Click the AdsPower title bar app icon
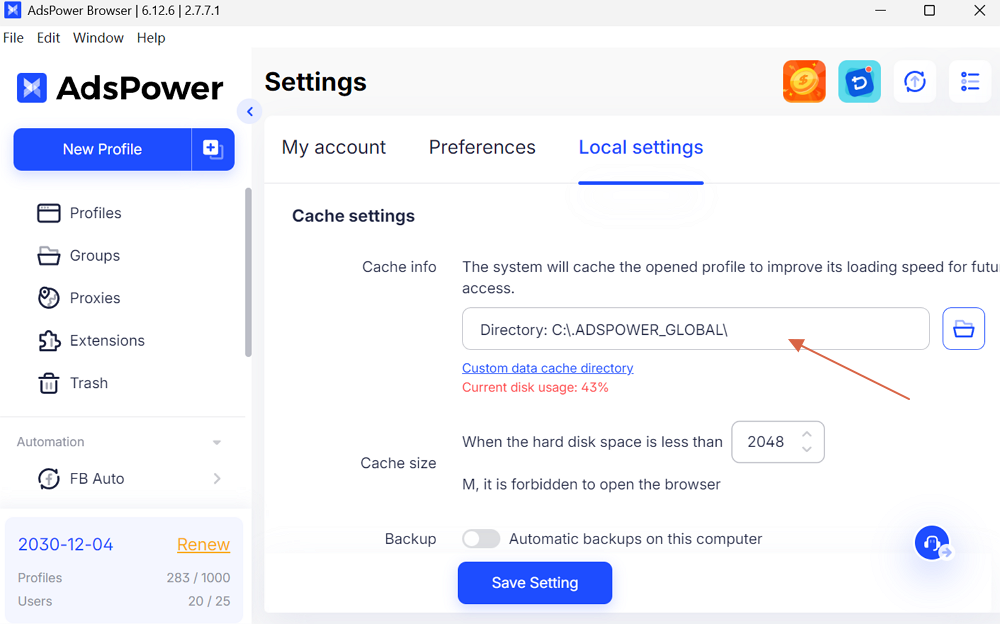Image resolution: width=1000 pixels, height=624 pixels. [12, 10]
